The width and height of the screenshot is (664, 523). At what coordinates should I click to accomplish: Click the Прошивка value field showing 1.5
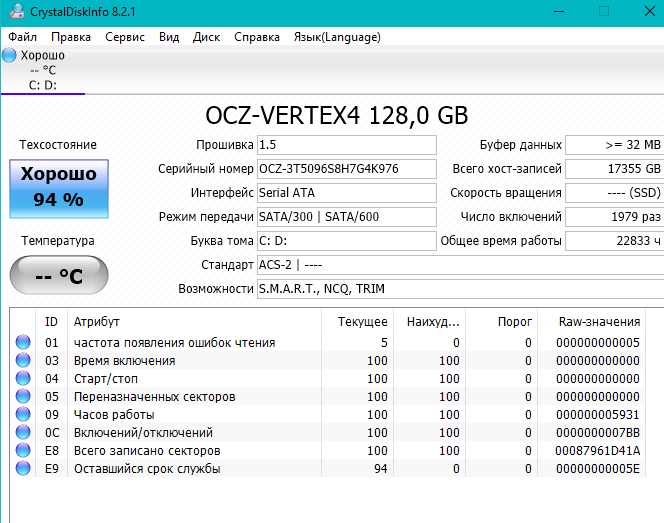pyautogui.click(x=347, y=145)
